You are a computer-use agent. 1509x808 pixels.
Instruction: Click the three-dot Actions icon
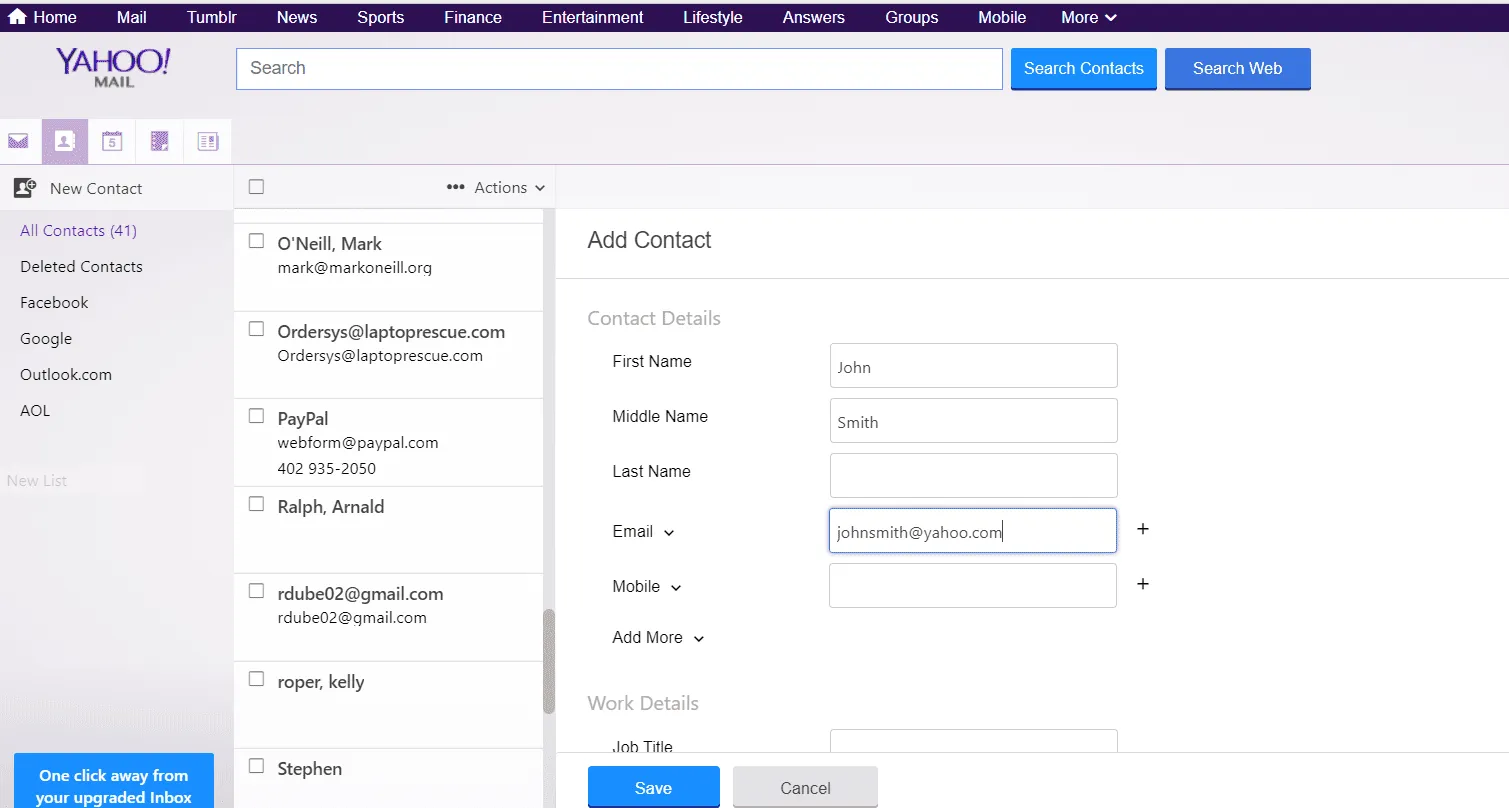pos(455,188)
